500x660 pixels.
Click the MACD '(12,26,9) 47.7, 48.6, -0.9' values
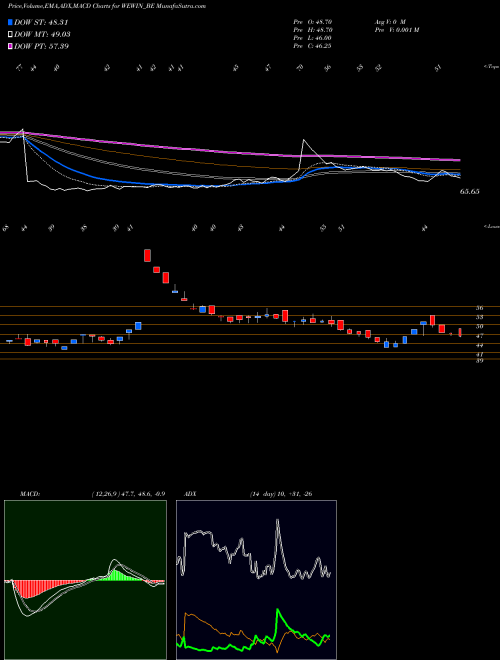(x=128, y=494)
